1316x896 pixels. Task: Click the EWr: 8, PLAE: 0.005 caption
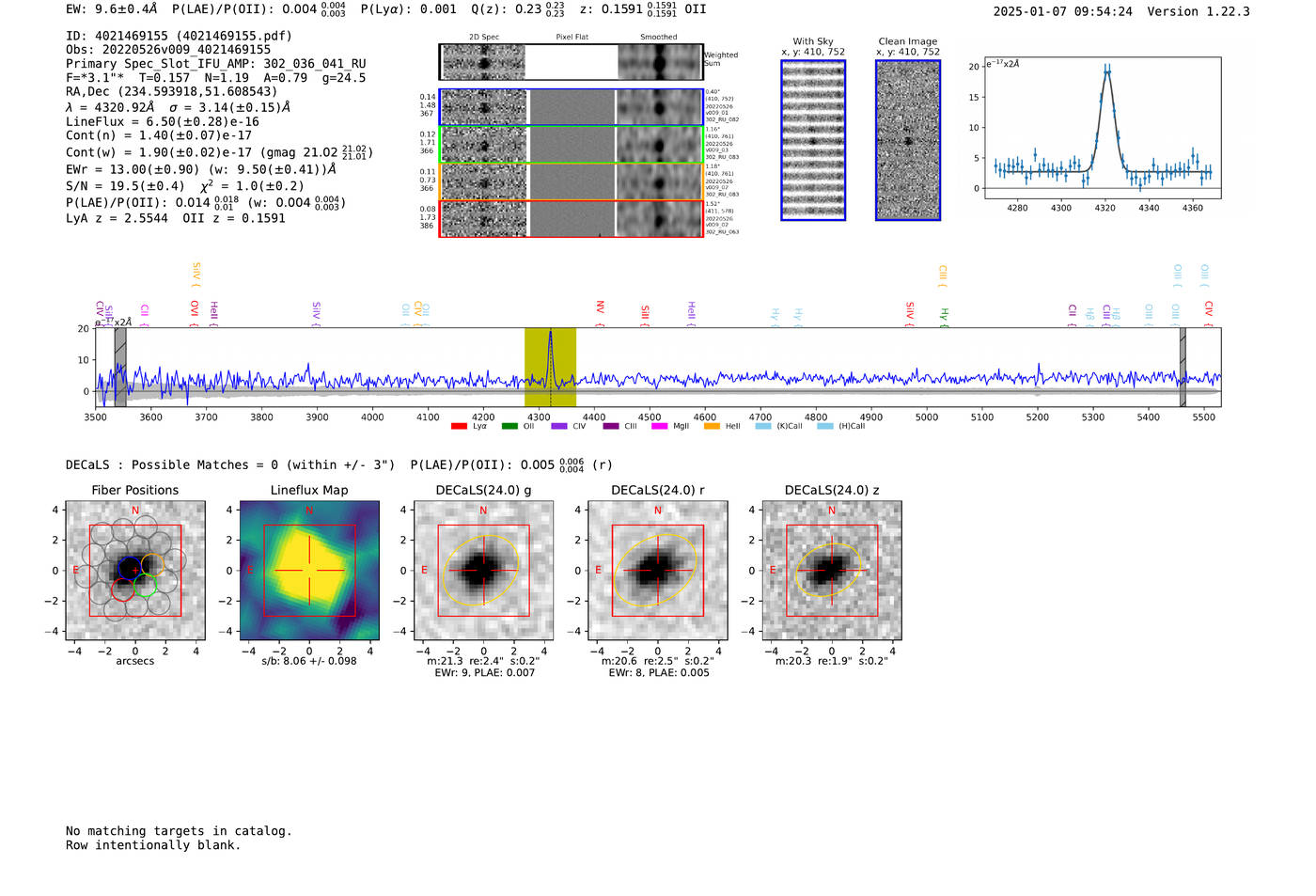[x=658, y=673]
